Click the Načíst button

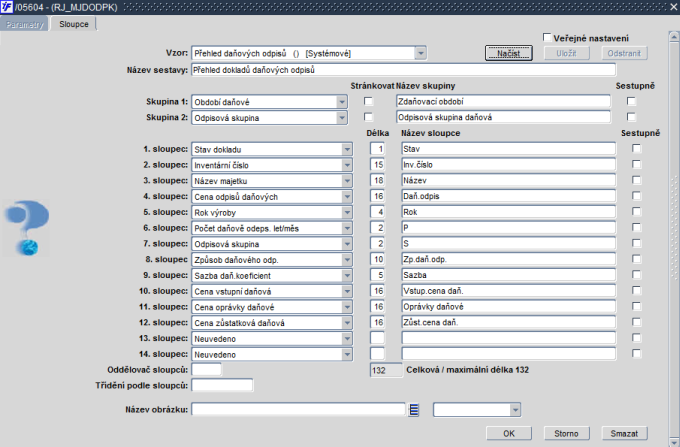tap(509, 53)
